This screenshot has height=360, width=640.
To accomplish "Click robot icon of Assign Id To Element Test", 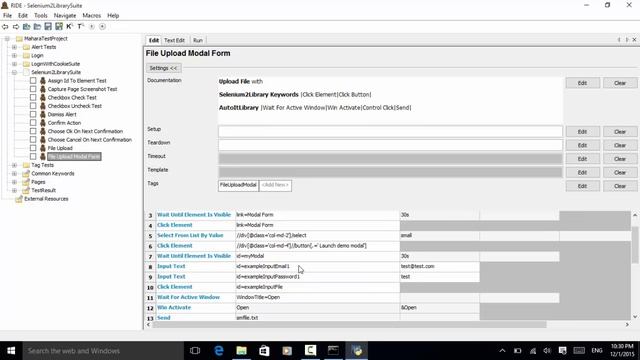I will click(x=43, y=81).
